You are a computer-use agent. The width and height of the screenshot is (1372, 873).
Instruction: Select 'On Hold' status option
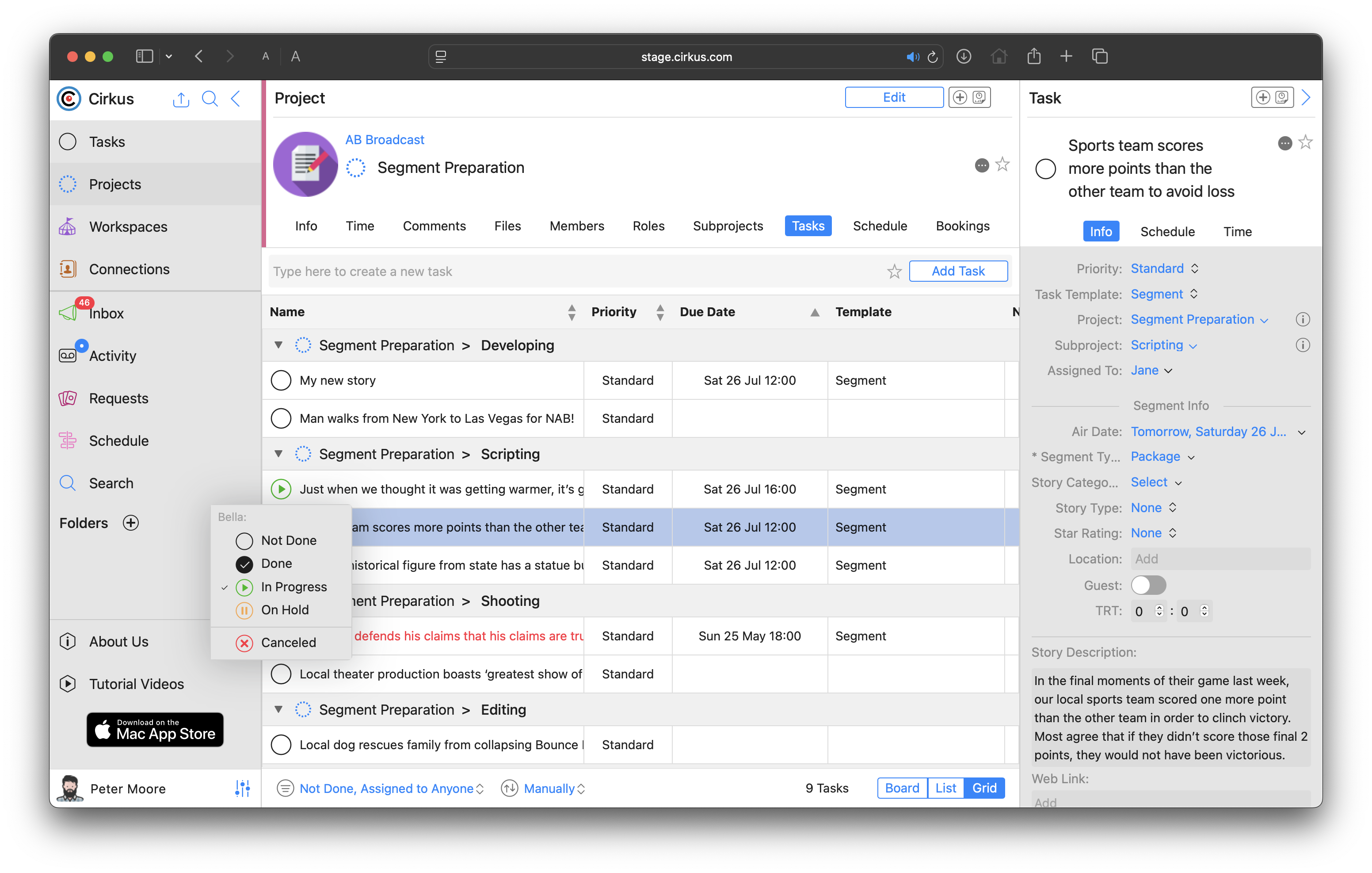click(x=284, y=609)
